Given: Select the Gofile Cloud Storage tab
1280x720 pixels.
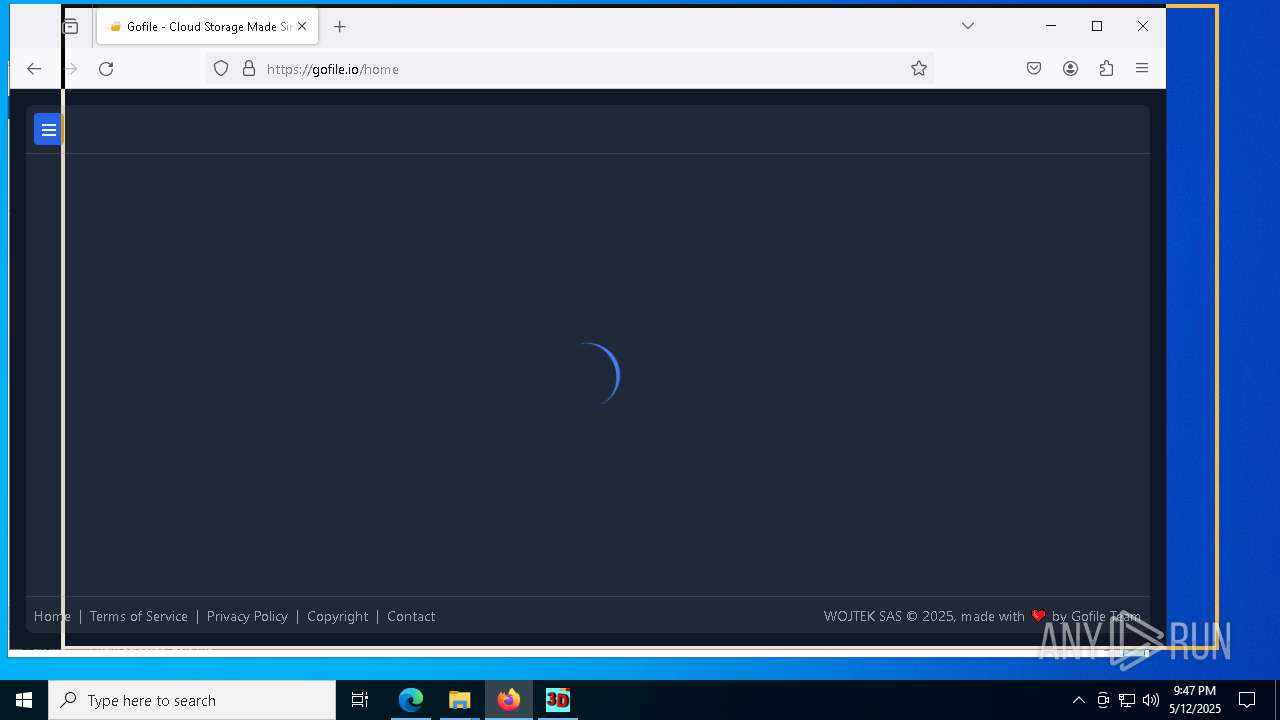Looking at the screenshot, I should coord(207,27).
